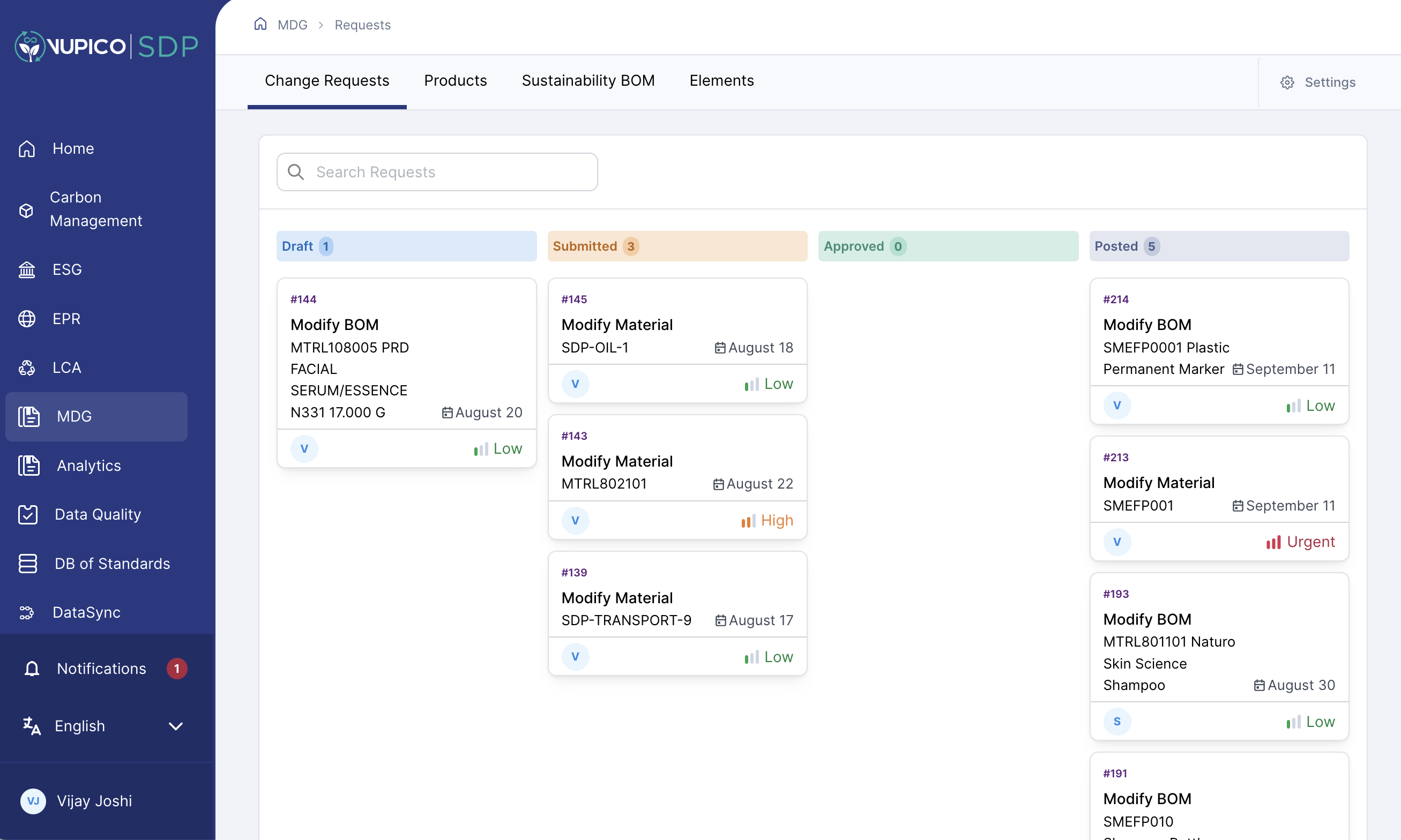Click the DB of Standards database icon

28,564
